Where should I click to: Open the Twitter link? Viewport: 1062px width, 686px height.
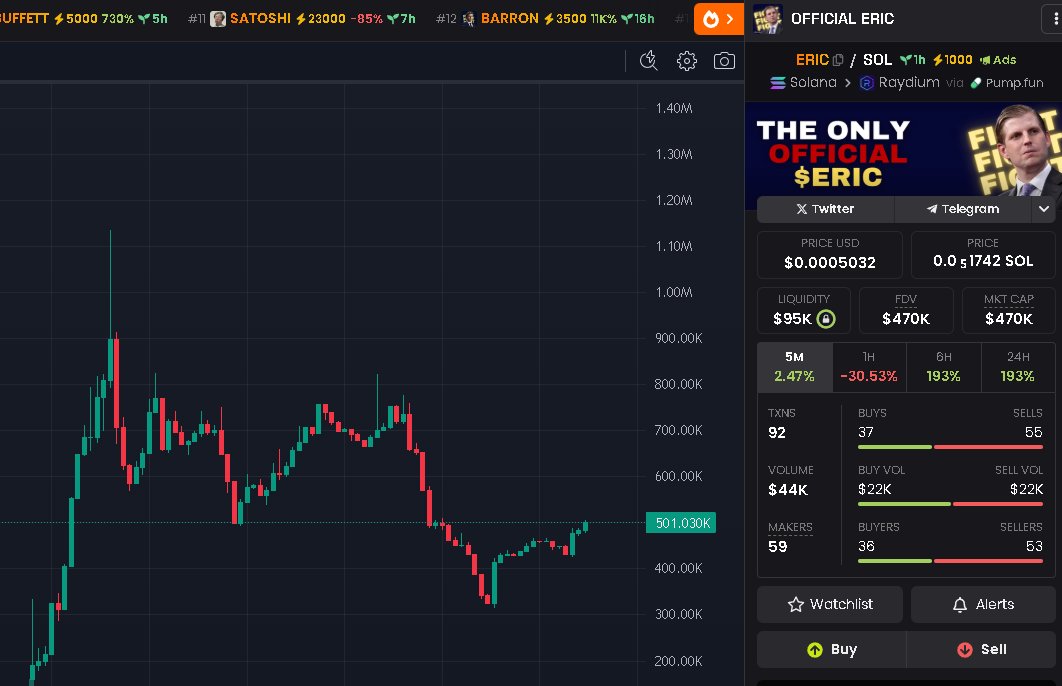pyautogui.click(x=825, y=209)
